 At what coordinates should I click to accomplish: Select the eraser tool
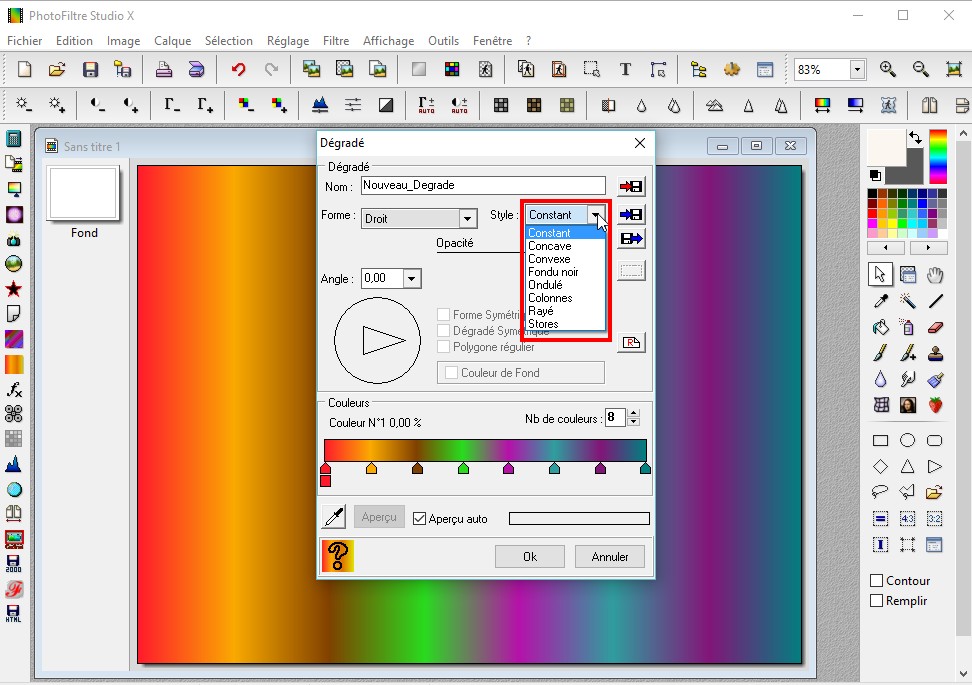coord(935,327)
